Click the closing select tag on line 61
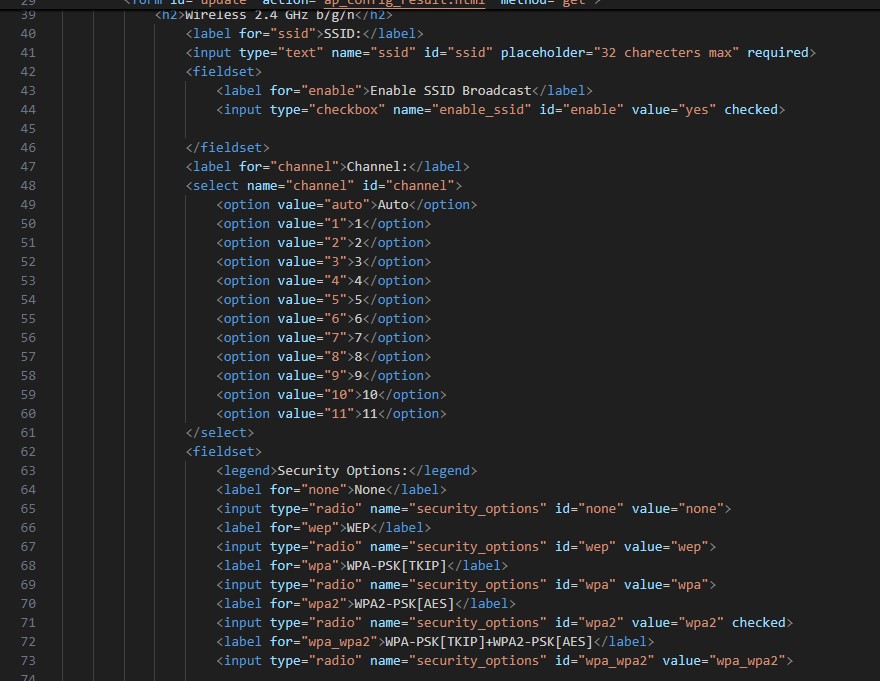This screenshot has height=681, width=880. point(219,433)
